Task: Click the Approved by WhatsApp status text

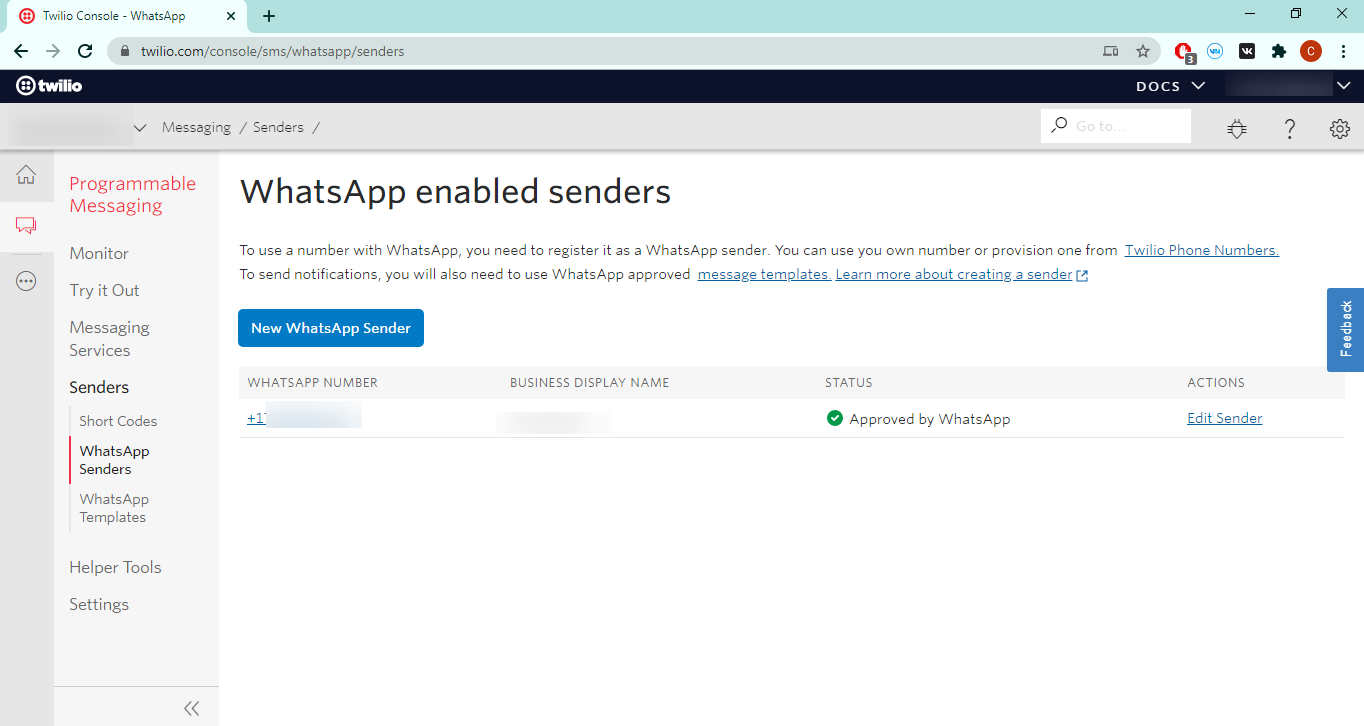Action: point(930,419)
